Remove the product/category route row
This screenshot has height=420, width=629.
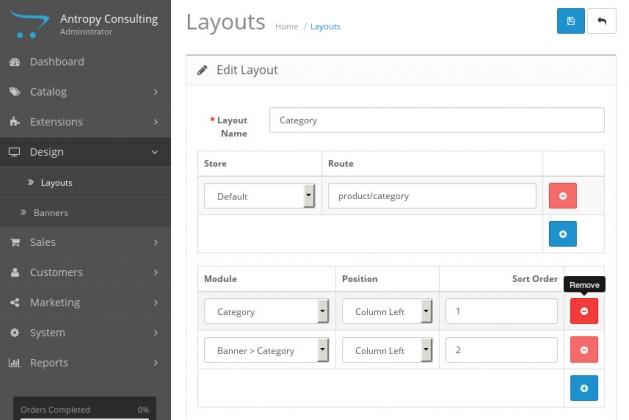coord(563,196)
